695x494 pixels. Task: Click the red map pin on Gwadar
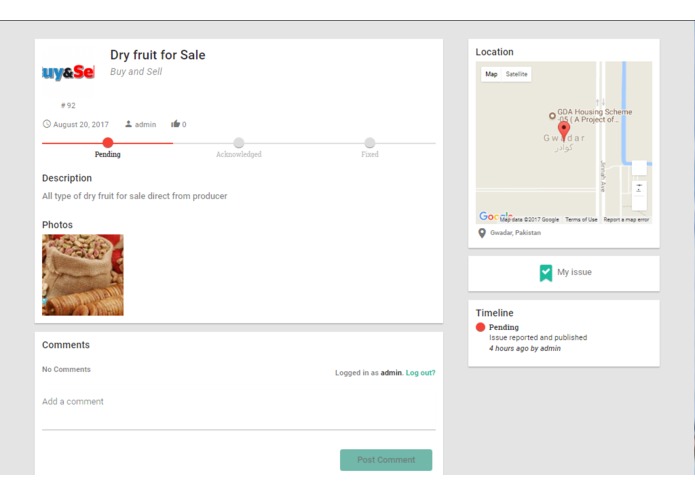tap(564, 130)
